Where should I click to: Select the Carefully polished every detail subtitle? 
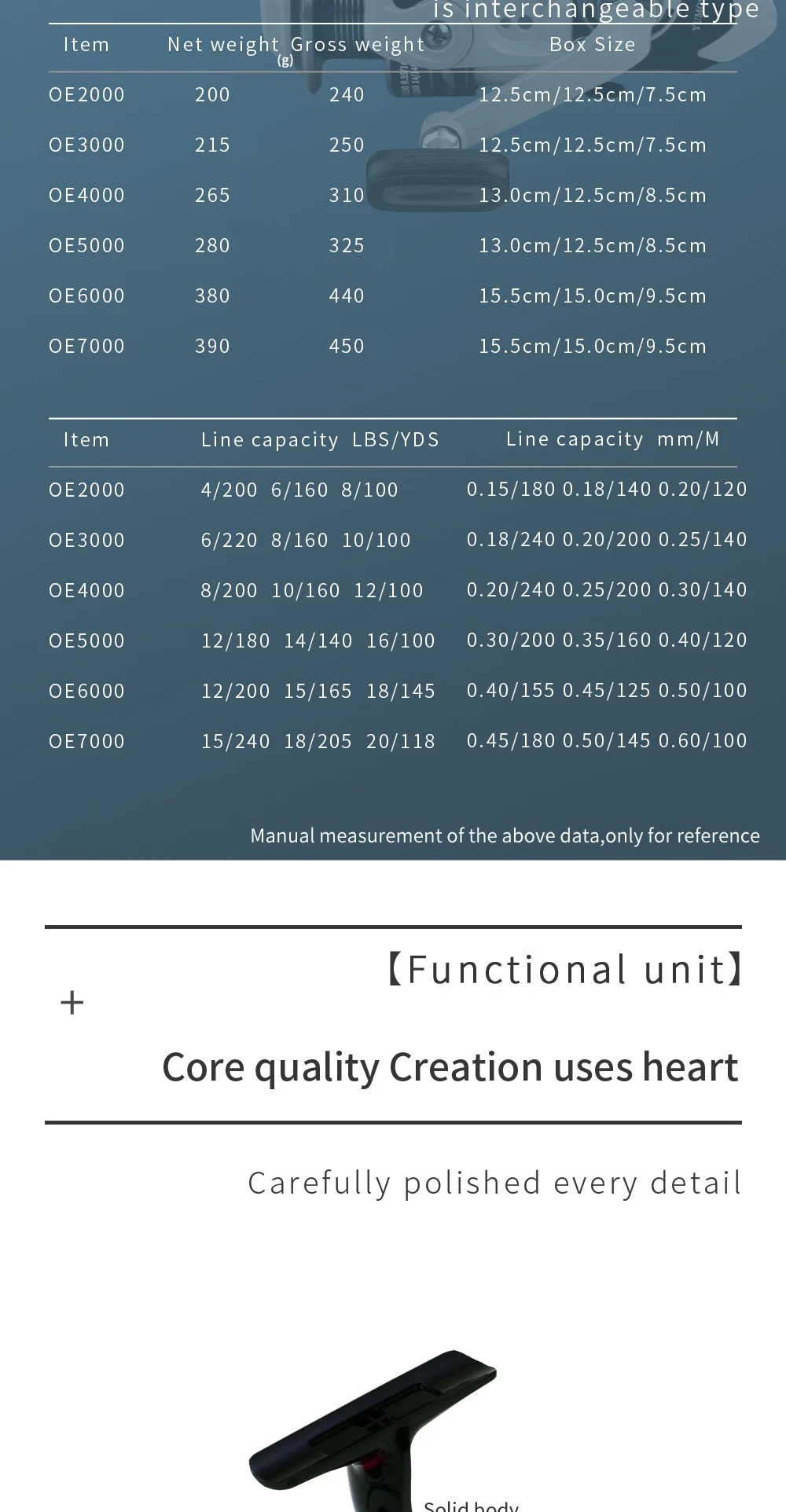[494, 1183]
